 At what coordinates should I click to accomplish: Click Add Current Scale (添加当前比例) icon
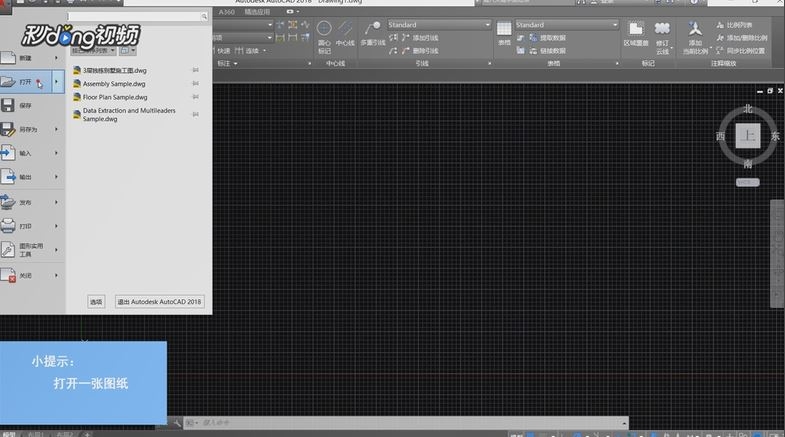(x=695, y=29)
